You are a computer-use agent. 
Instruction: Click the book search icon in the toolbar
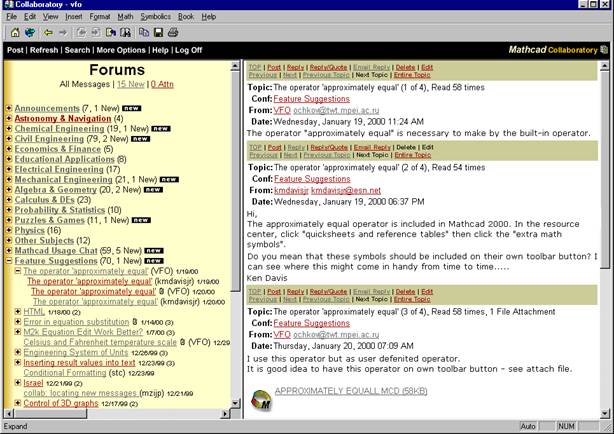click(x=126, y=33)
